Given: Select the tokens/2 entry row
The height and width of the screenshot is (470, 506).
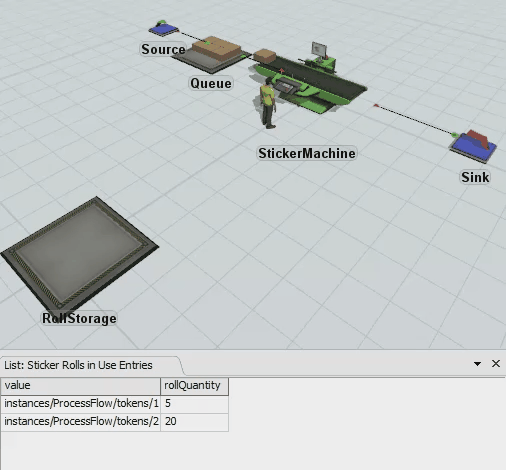Looking at the screenshot, I should coord(115,422).
